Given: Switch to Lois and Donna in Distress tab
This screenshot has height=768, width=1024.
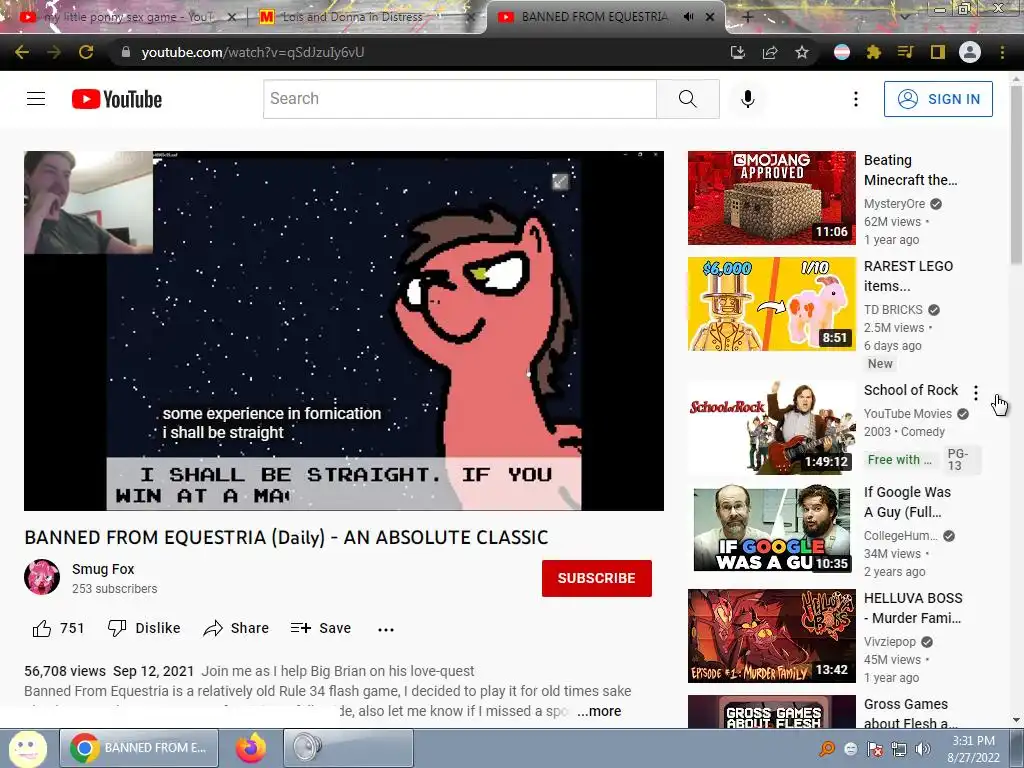Looking at the screenshot, I should (352, 17).
